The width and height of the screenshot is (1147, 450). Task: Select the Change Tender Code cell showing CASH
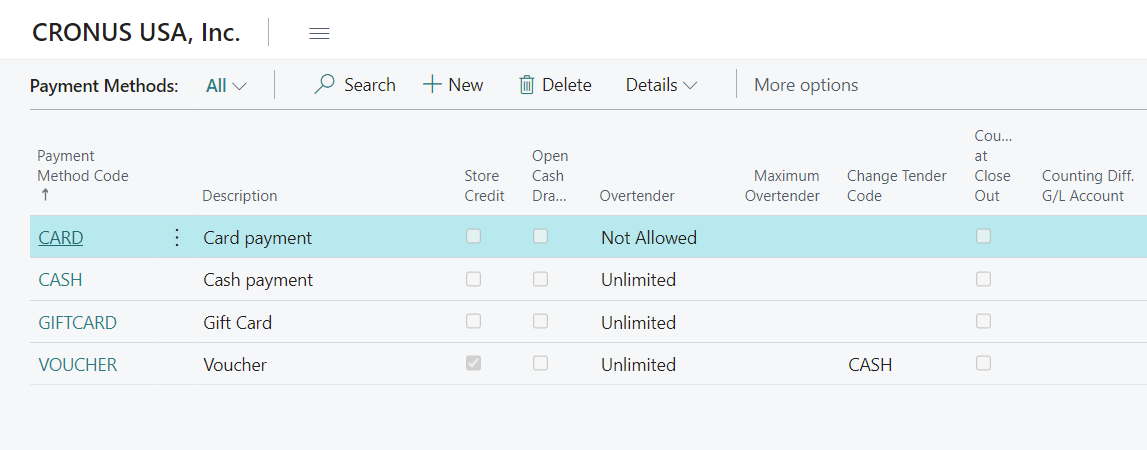(870, 365)
